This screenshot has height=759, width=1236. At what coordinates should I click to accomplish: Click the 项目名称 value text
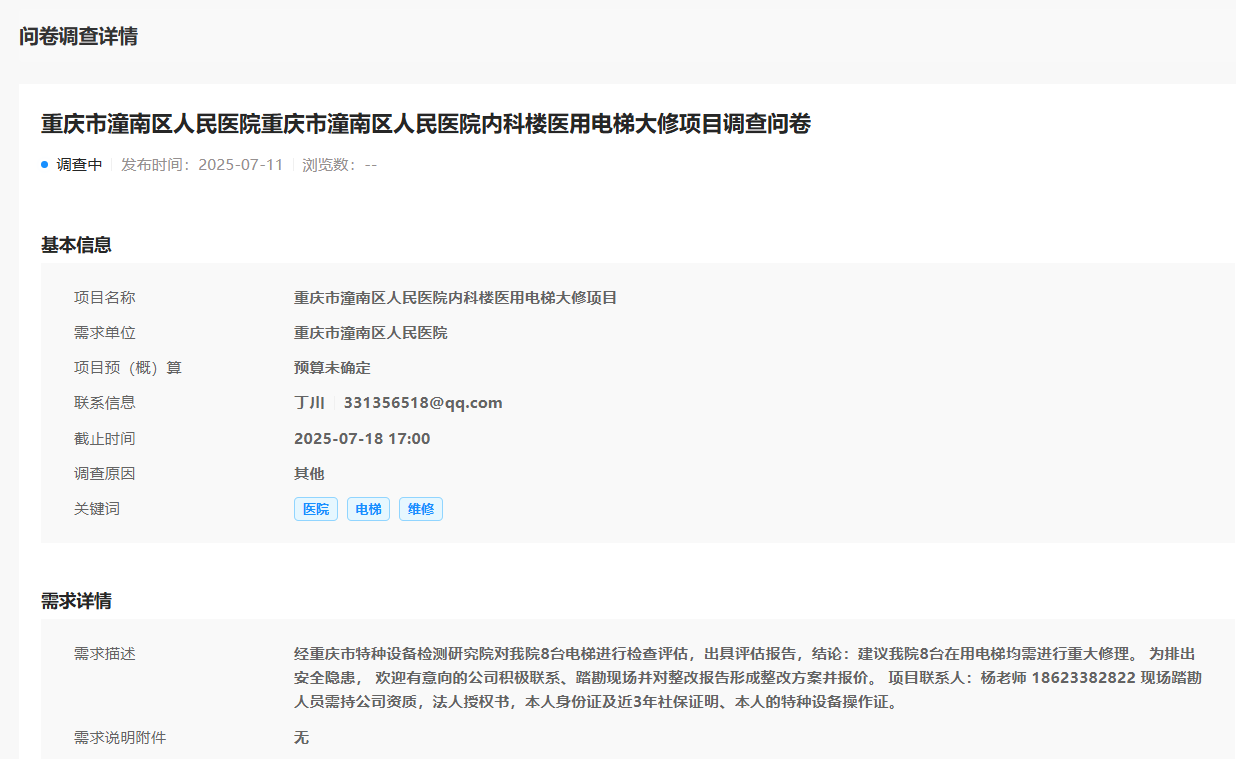tap(455, 298)
